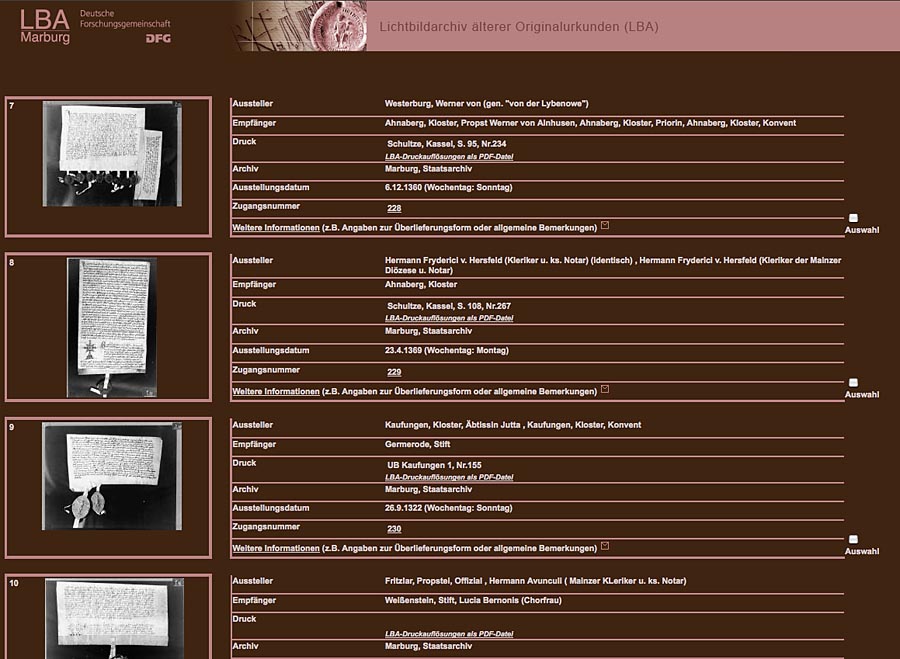Click Weitere Informationen link for record 8
The height and width of the screenshot is (659, 900).
click(x=276, y=391)
